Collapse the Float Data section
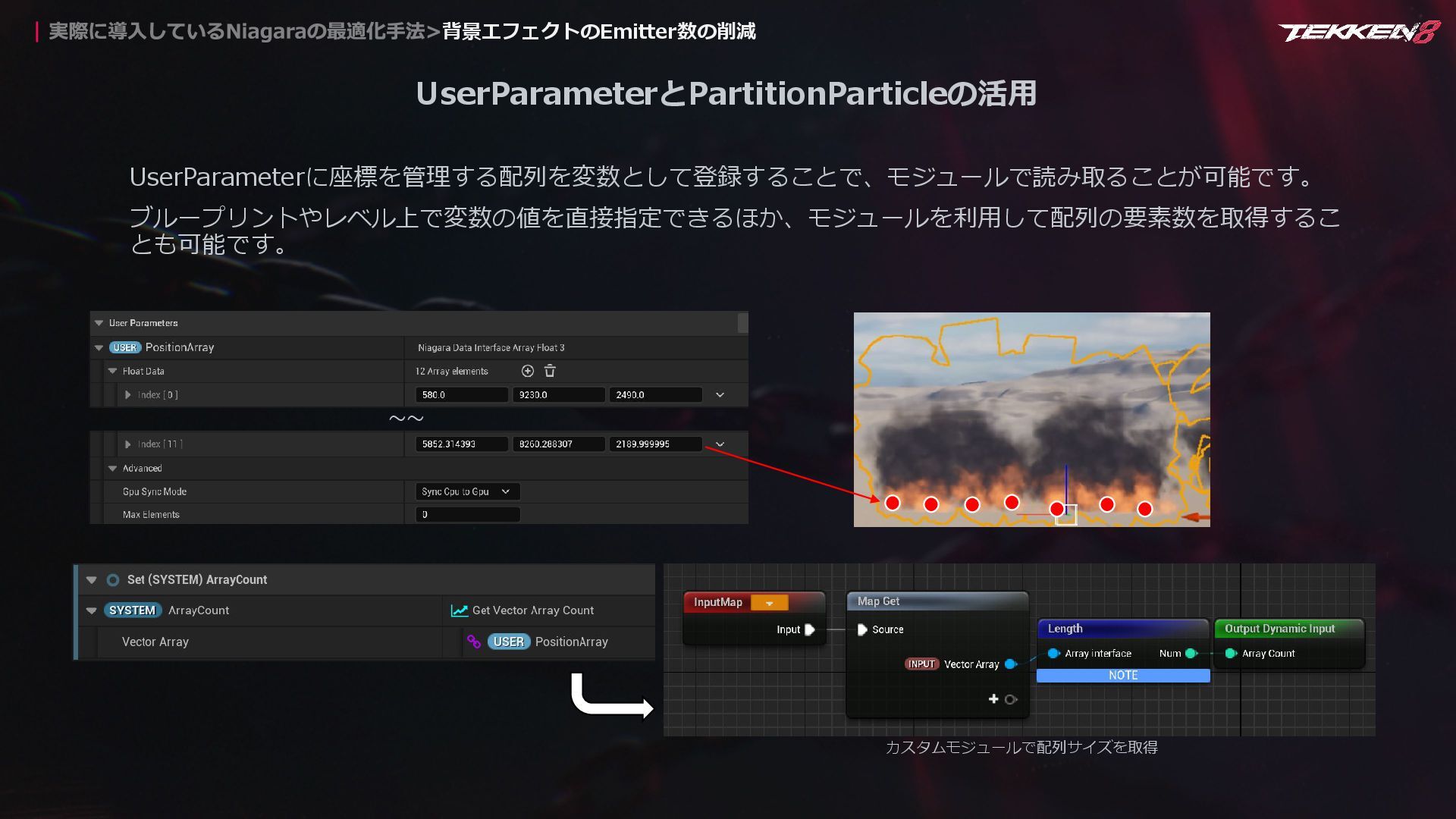1456x819 pixels. pos(112,371)
